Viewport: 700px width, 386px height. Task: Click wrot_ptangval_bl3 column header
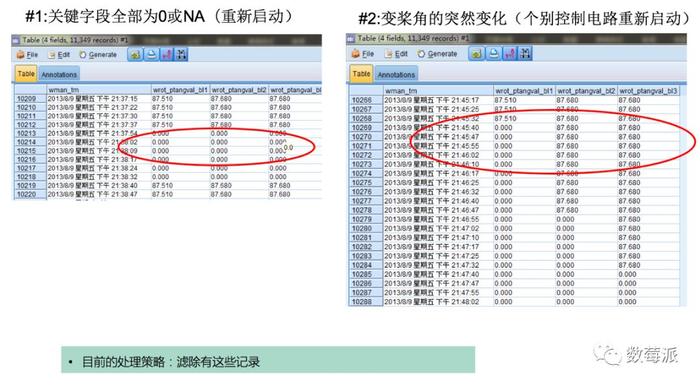click(648, 91)
